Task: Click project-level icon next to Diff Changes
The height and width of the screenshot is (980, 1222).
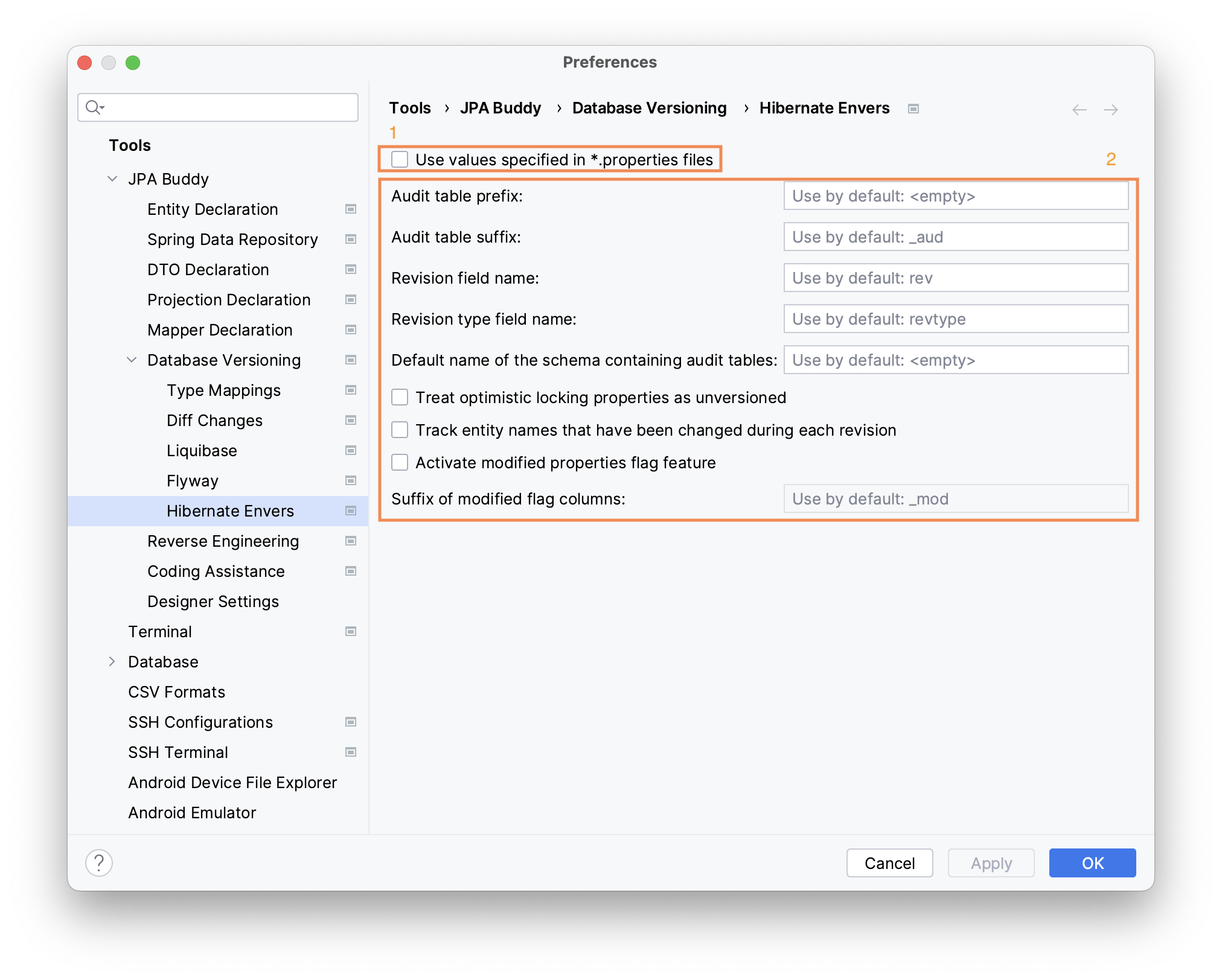Action: point(350,420)
